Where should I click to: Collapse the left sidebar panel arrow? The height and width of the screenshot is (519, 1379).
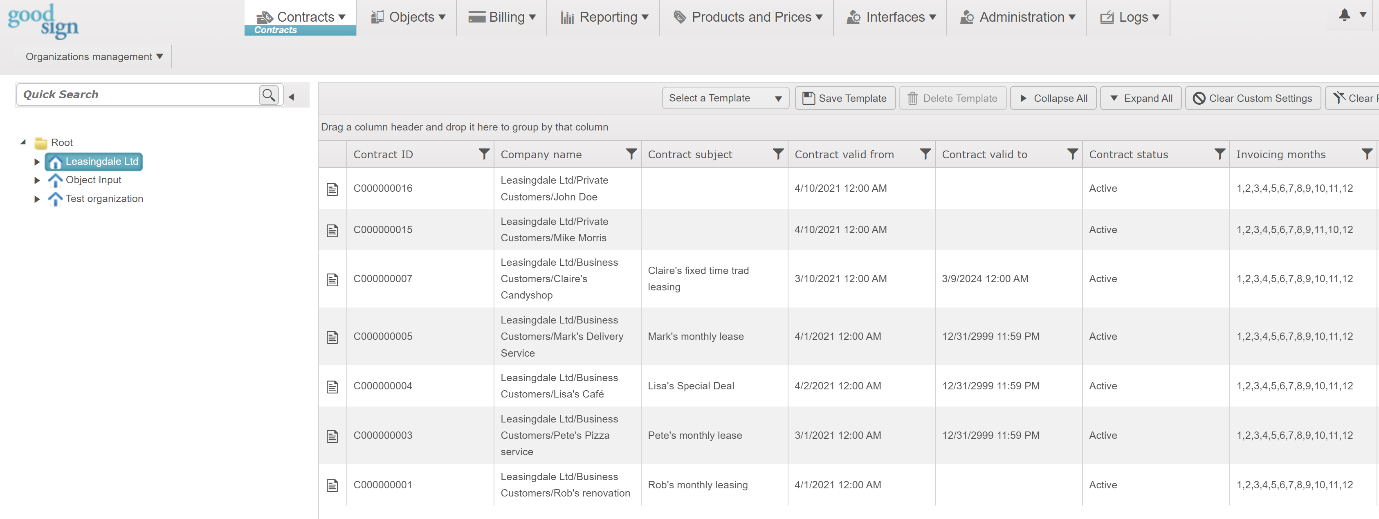pyautogui.click(x=292, y=97)
